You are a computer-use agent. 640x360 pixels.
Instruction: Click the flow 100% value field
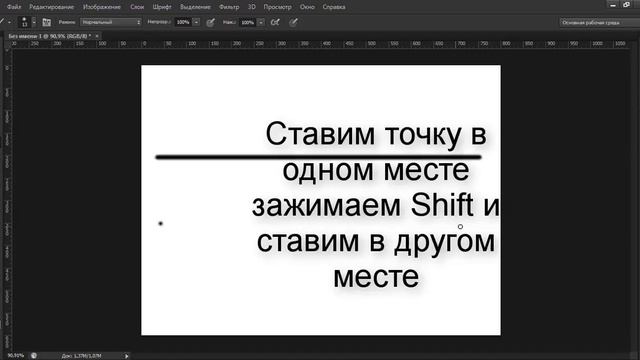pyautogui.click(x=247, y=22)
